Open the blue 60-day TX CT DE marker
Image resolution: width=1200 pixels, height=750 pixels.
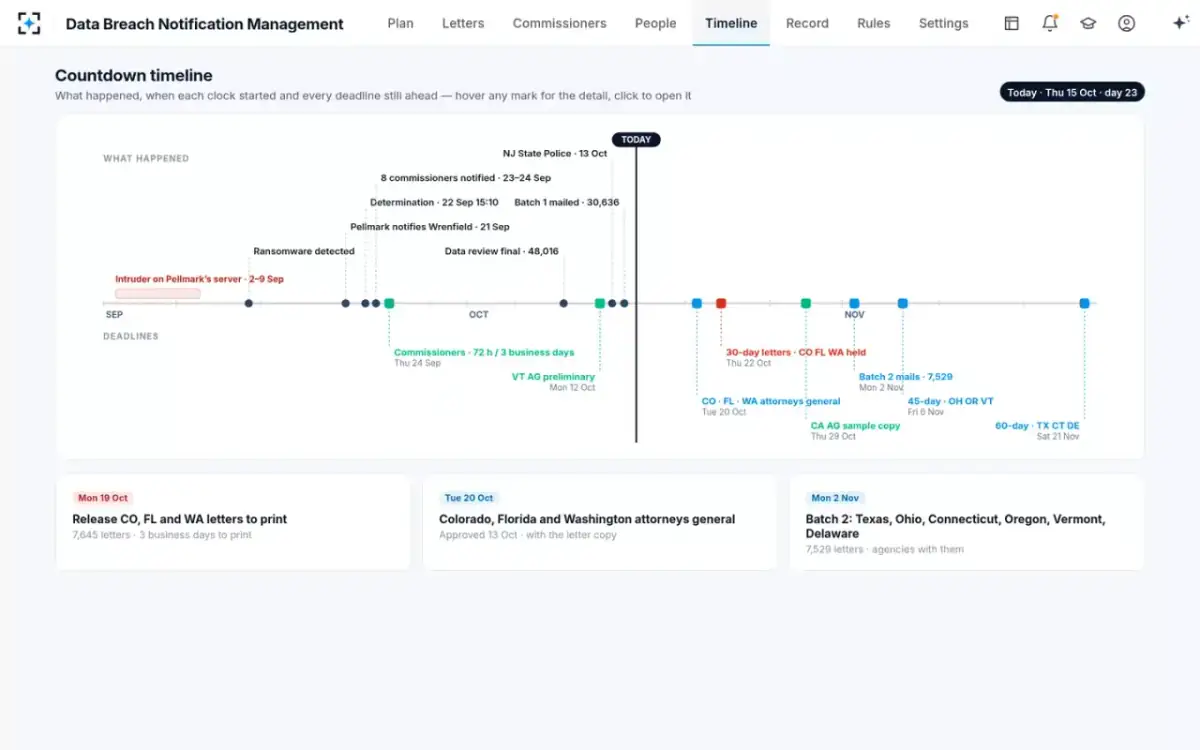(x=1084, y=303)
